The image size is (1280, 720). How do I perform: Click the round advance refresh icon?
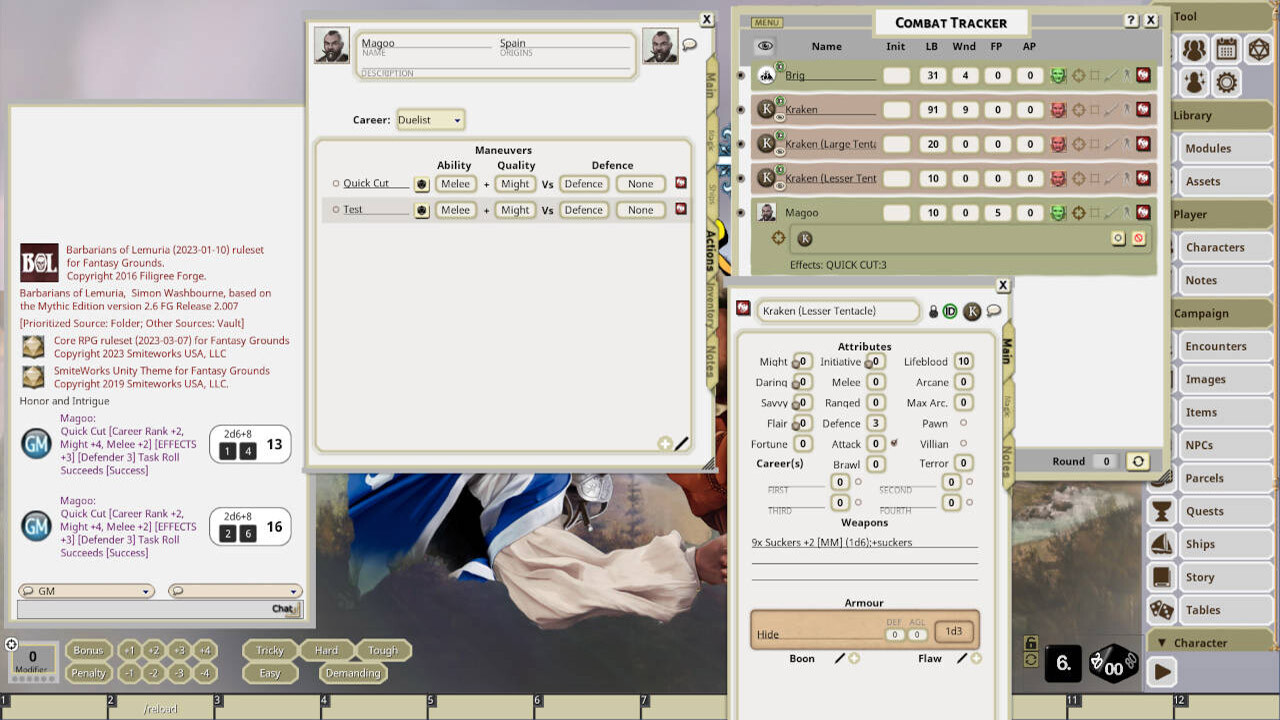coord(1137,461)
